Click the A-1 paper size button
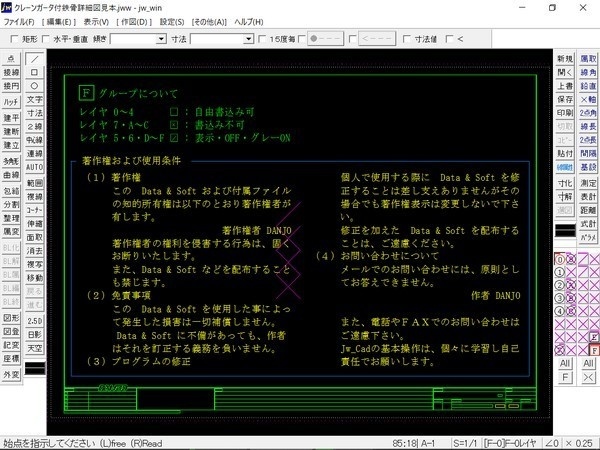Image resolution: width=600 pixels, height=450 pixels. tap(427, 443)
